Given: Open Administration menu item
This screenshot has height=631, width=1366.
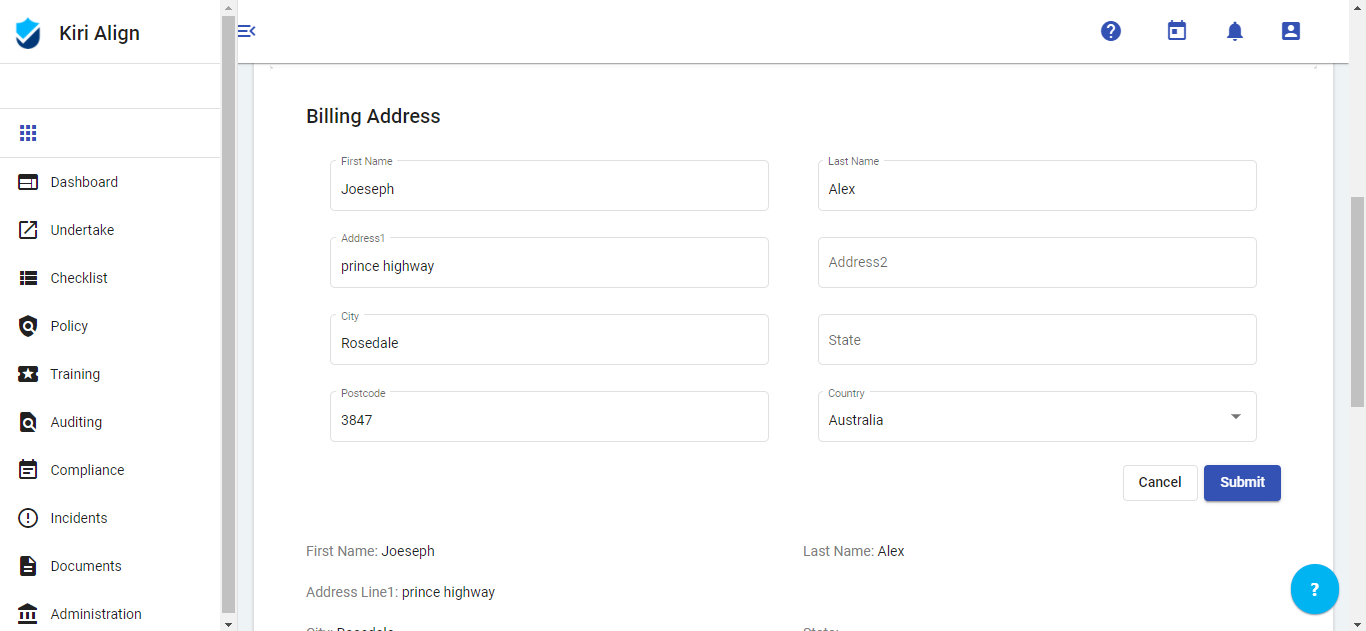Looking at the screenshot, I should click(110, 612).
